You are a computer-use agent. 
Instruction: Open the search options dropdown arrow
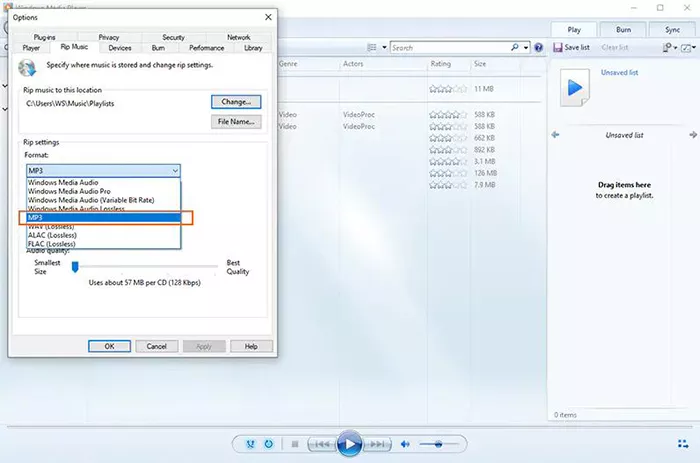[x=526, y=47]
